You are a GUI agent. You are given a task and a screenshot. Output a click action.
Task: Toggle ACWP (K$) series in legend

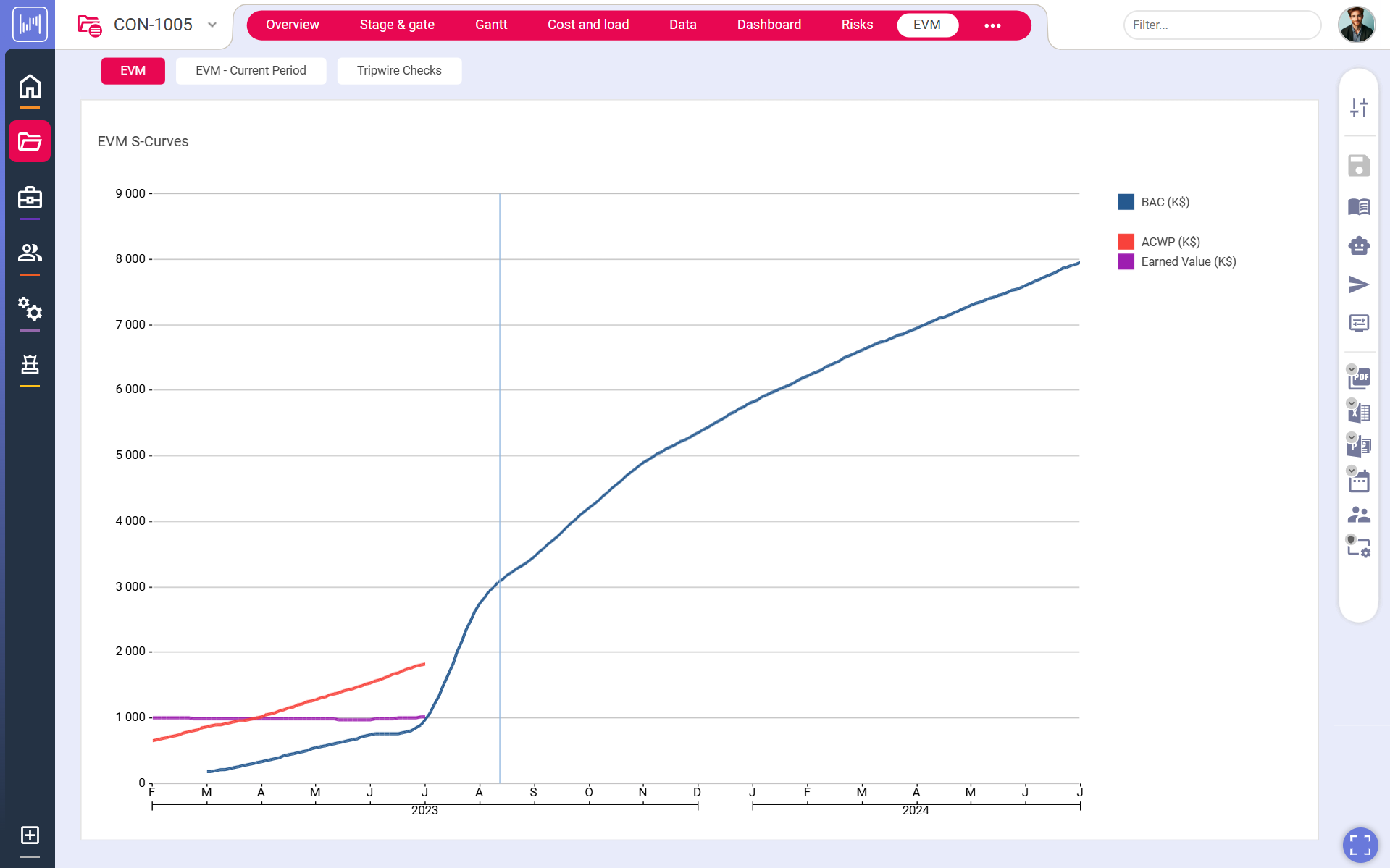1170,242
